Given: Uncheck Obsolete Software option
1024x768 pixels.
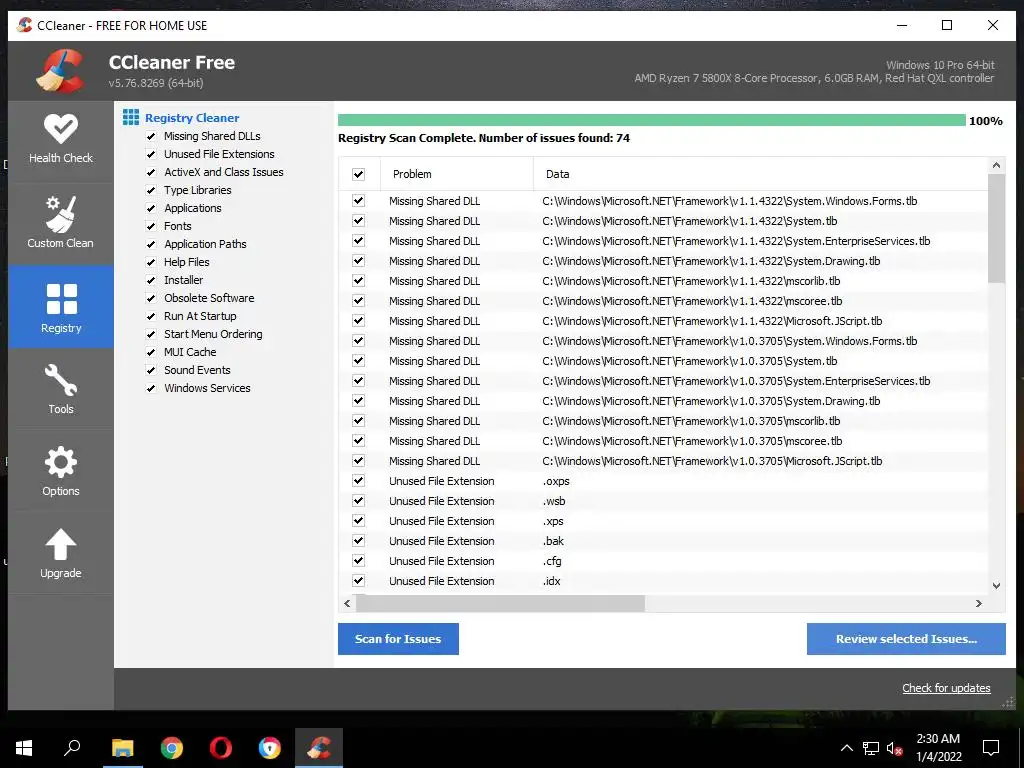Looking at the screenshot, I should tap(151, 298).
